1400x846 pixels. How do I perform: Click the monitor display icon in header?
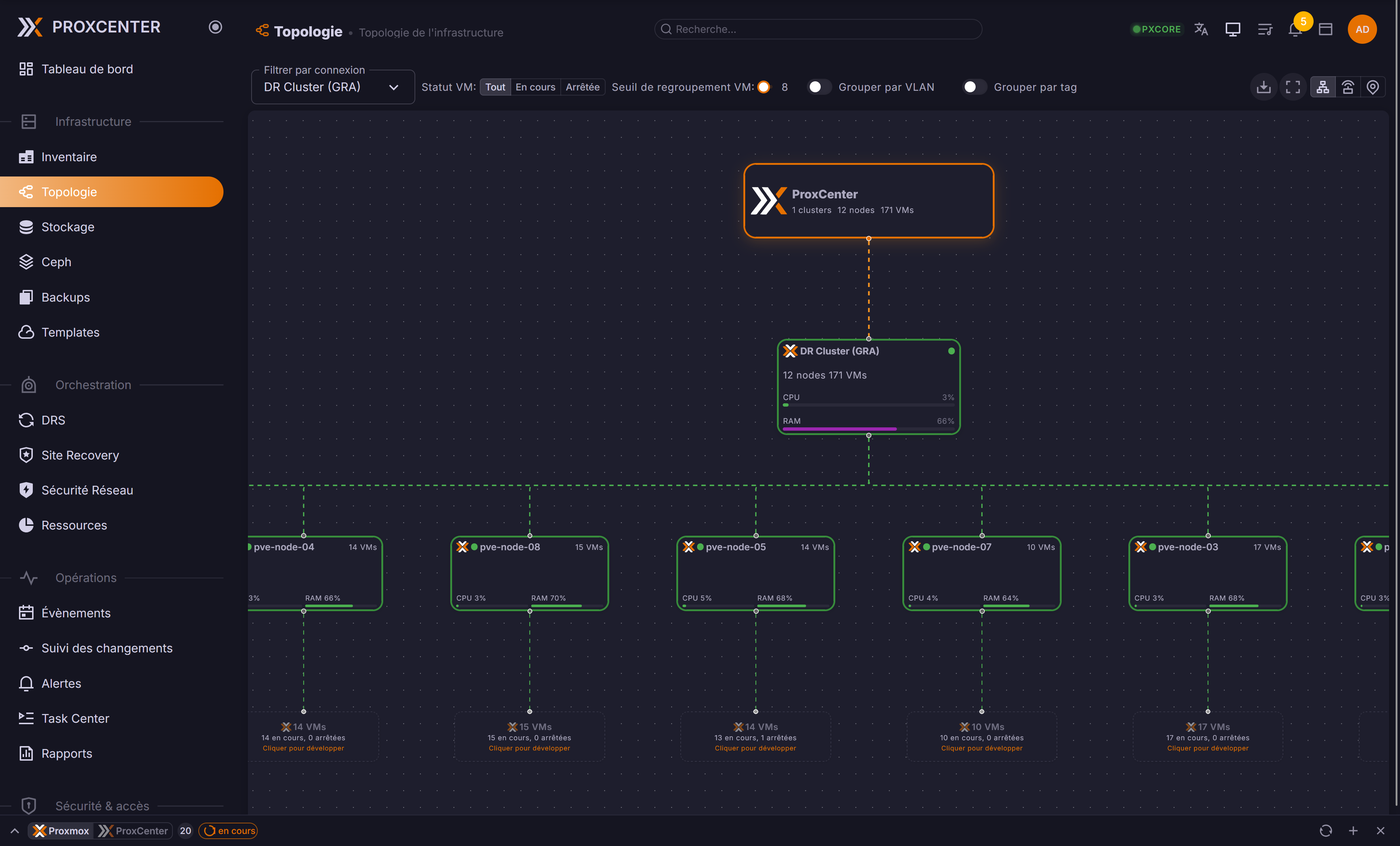pyautogui.click(x=1232, y=29)
